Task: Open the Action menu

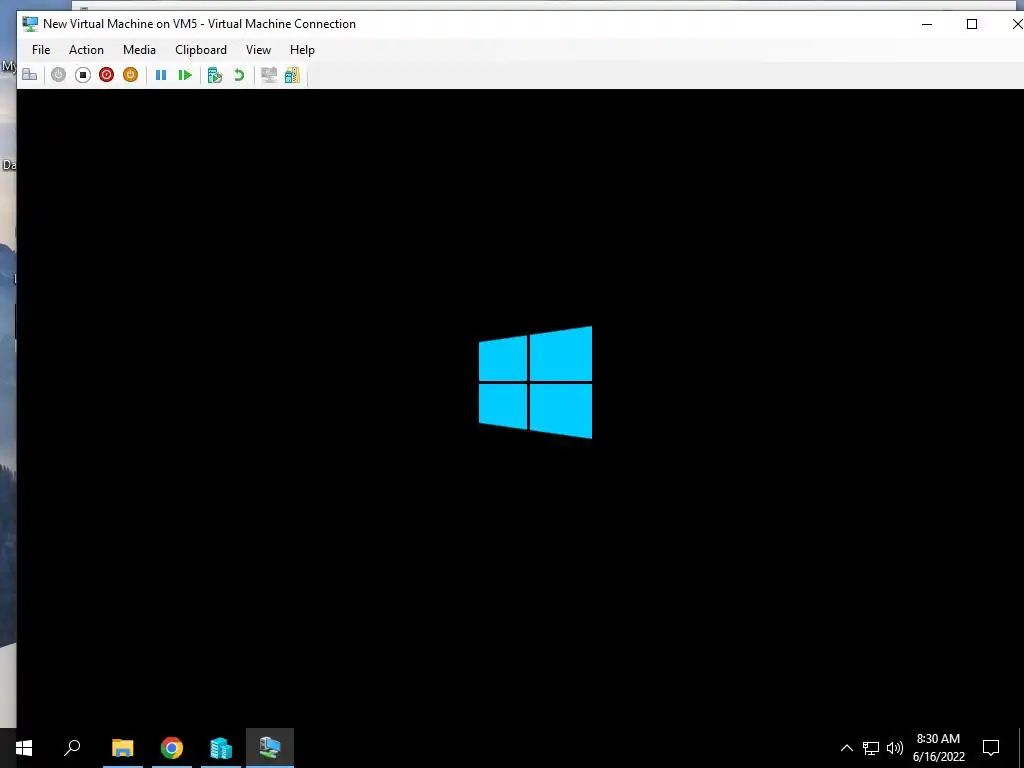Action: click(x=86, y=50)
